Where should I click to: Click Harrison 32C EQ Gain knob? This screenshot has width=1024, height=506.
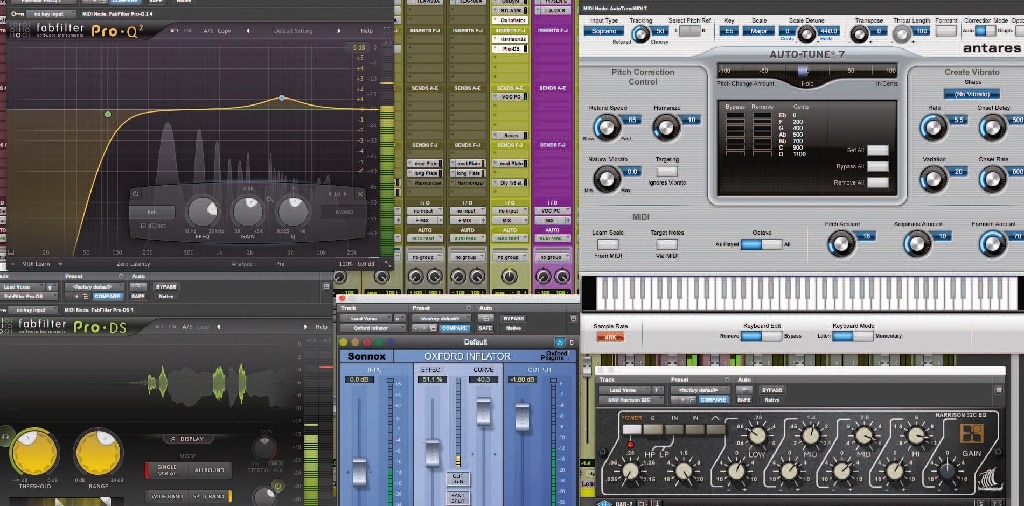(948, 471)
